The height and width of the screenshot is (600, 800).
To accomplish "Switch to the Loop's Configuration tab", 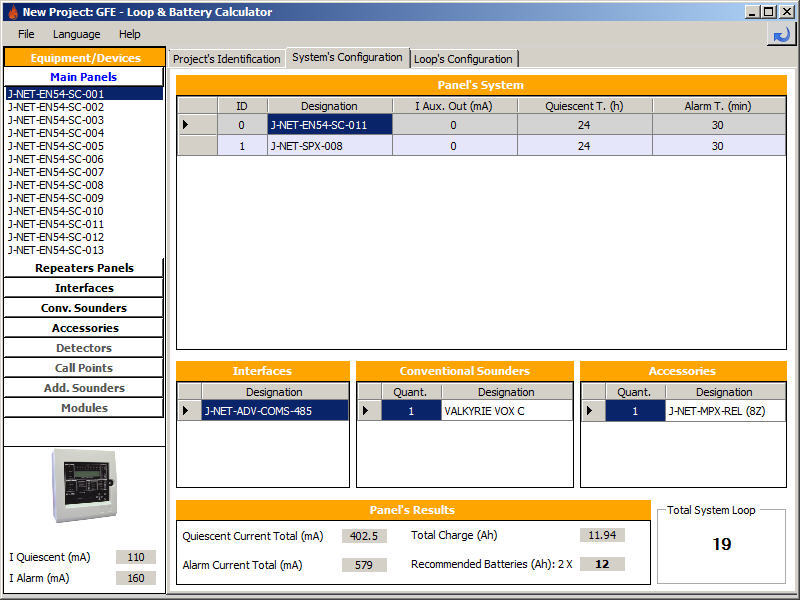I will click(x=463, y=58).
